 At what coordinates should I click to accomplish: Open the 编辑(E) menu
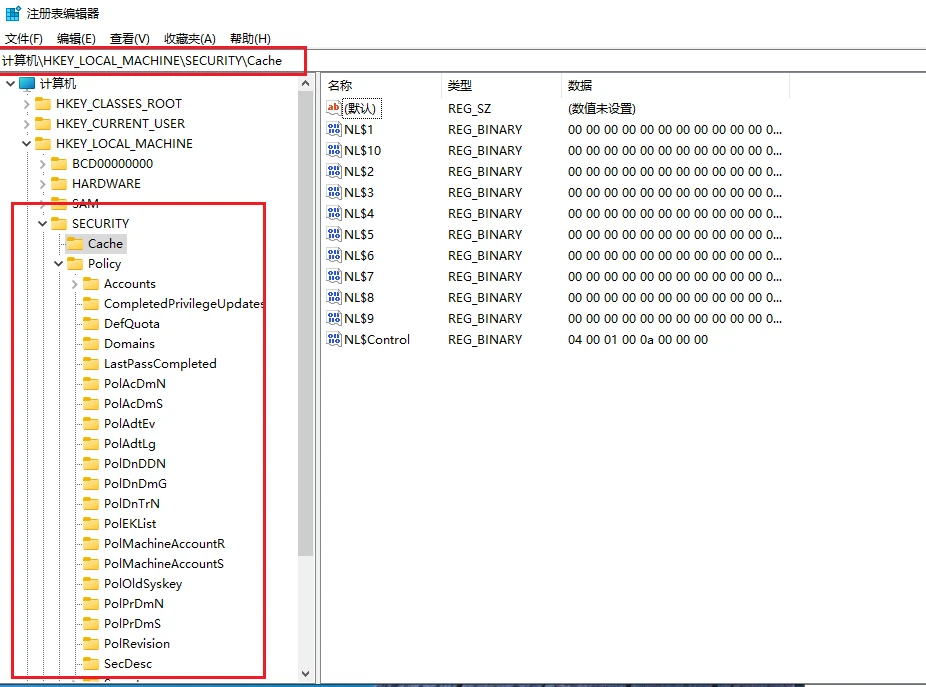76,39
